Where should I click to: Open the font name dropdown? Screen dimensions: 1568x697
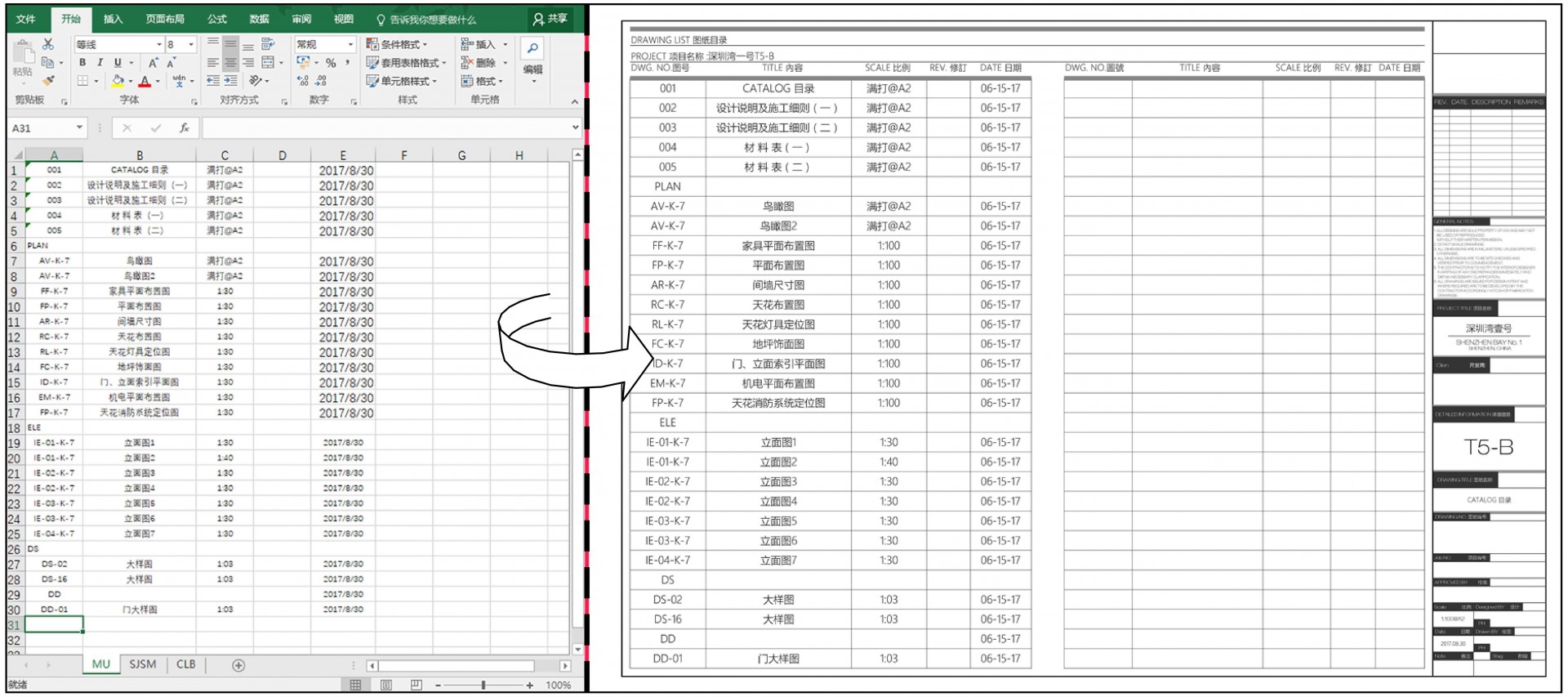[x=159, y=45]
